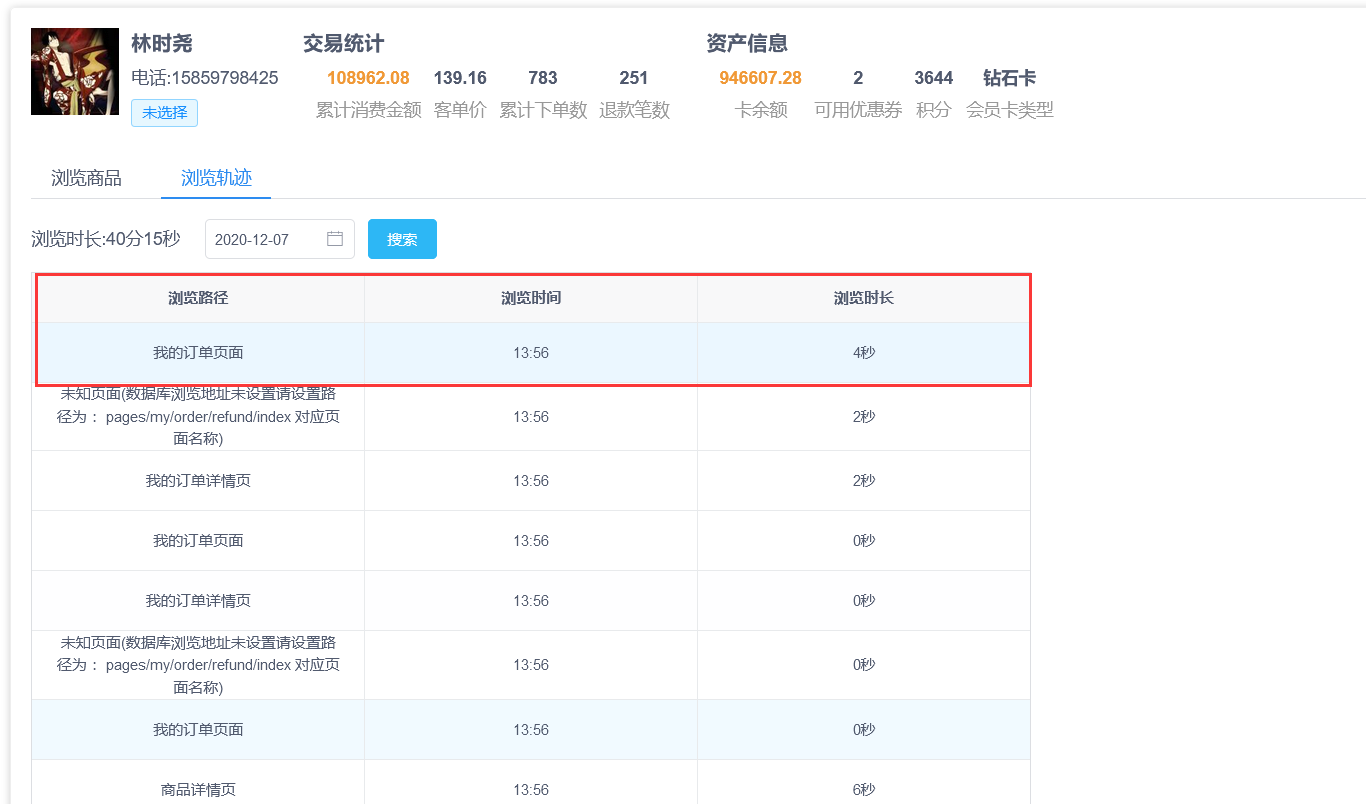Open the 浏览商品 tab
1366x804 pixels.
point(86,178)
